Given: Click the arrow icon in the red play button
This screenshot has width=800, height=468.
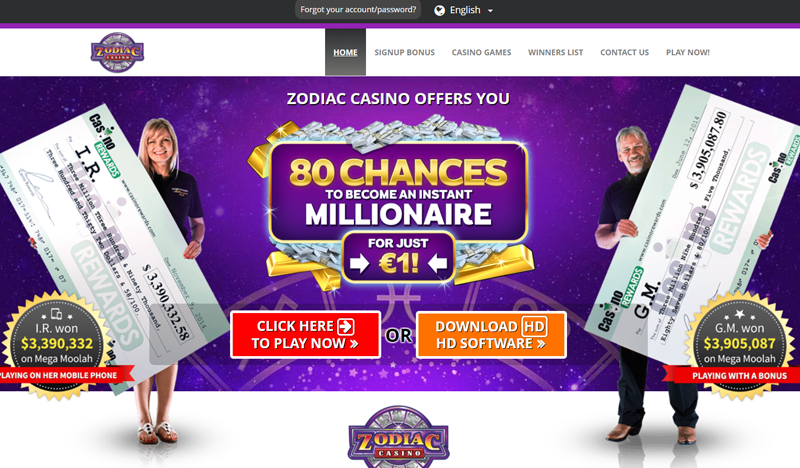Looking at the screenshot, I should tap(346, 326).
